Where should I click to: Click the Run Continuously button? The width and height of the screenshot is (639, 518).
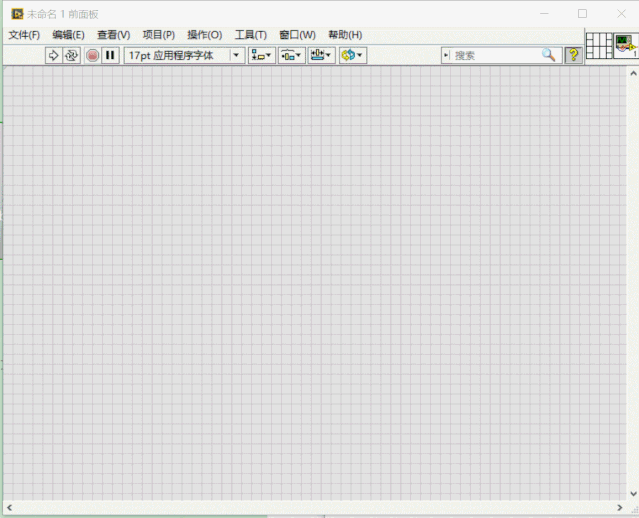71,55
